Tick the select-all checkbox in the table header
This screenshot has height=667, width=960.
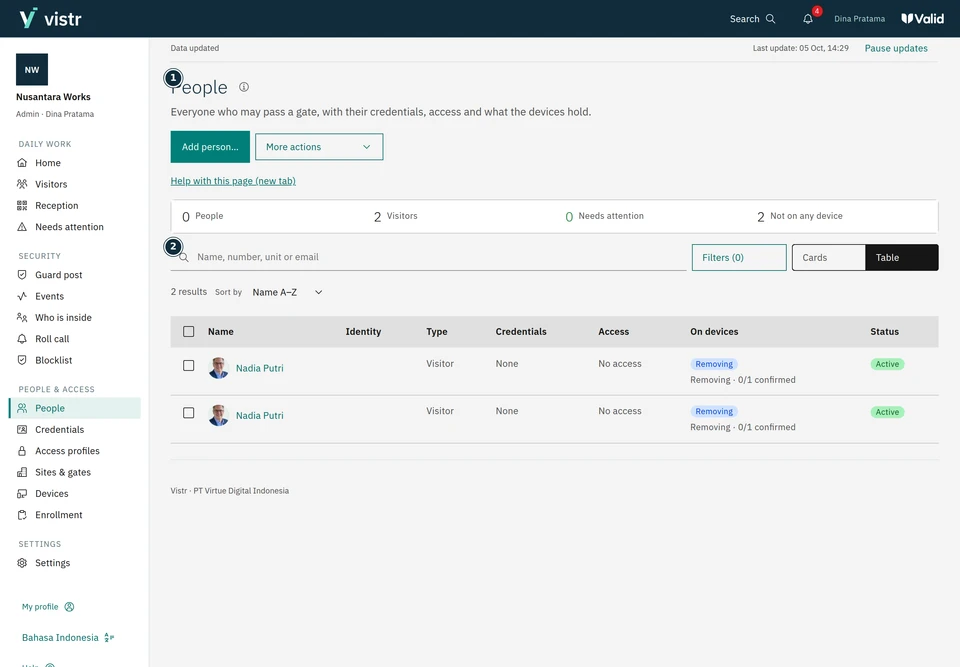click(189, 331)
